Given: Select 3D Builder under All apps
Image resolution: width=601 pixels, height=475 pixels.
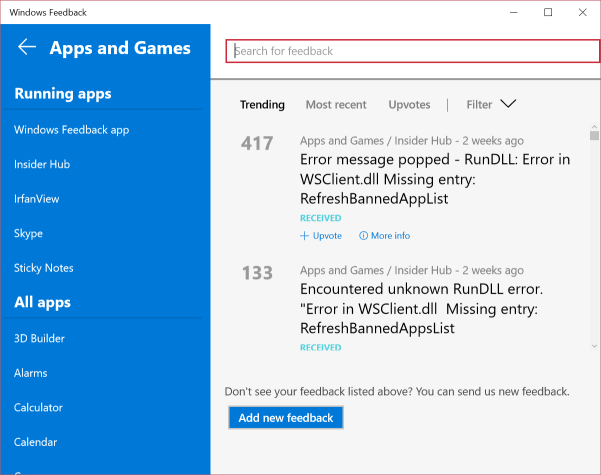Looking at the screenshot, I should point(39,338).
